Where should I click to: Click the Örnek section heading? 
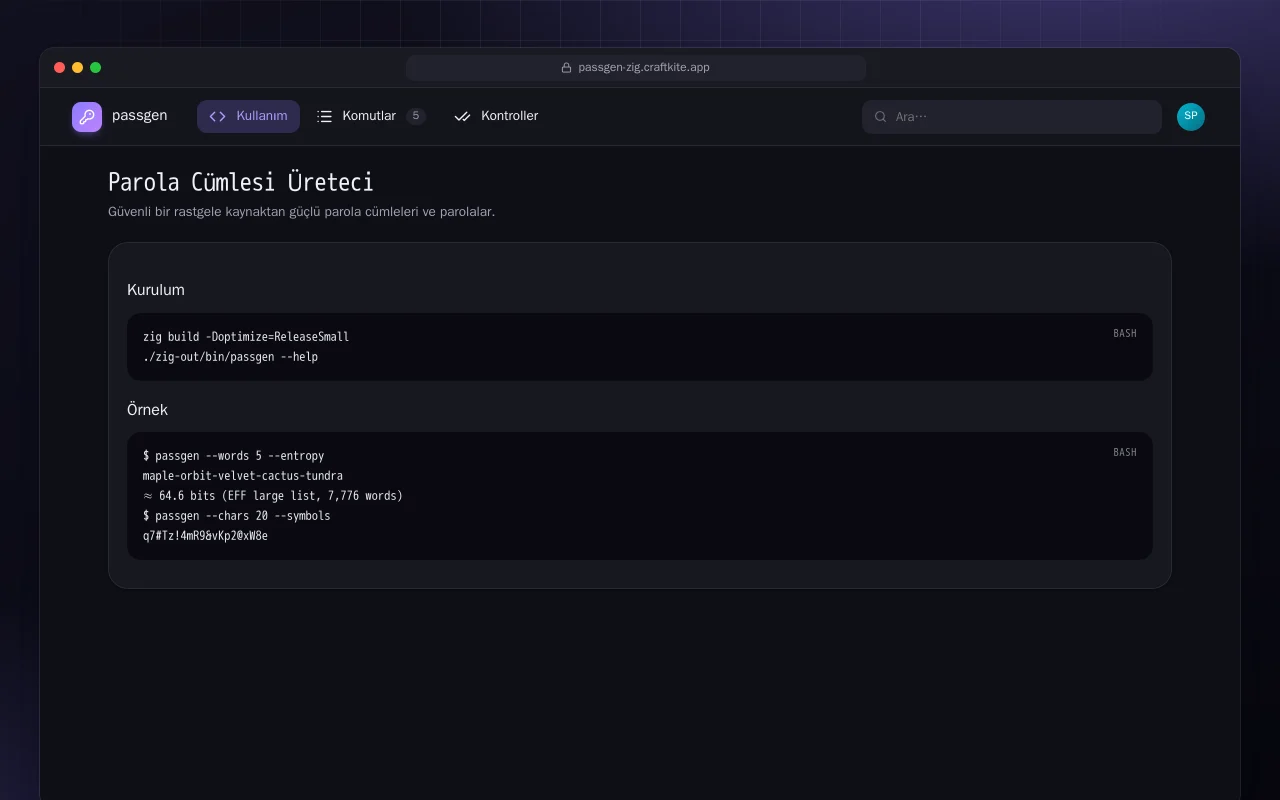(x=148, y=410)
